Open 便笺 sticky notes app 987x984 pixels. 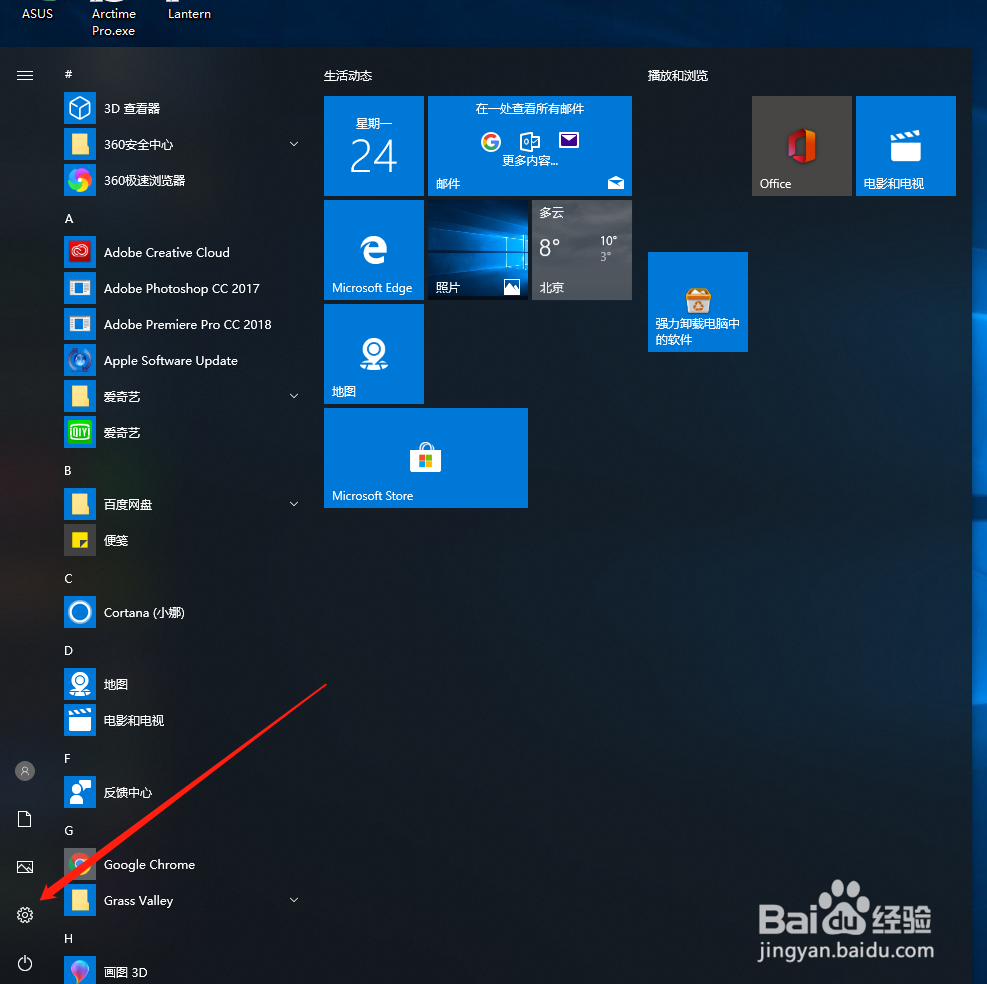181,540
